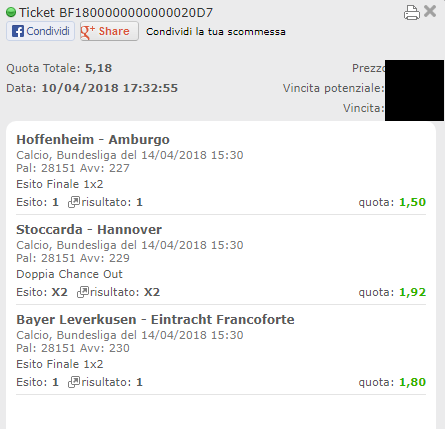This screenshot has height=429, width=445.
Task: Close the ticket popup with X
Action: (430, 11)
